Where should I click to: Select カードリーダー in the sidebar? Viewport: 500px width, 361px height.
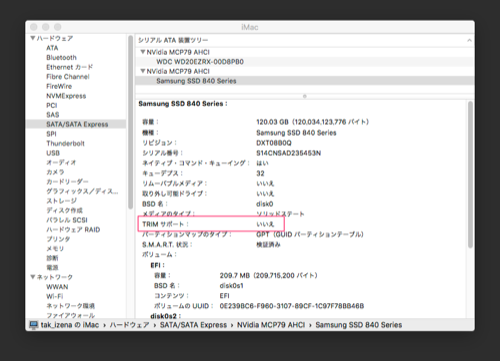67,182
